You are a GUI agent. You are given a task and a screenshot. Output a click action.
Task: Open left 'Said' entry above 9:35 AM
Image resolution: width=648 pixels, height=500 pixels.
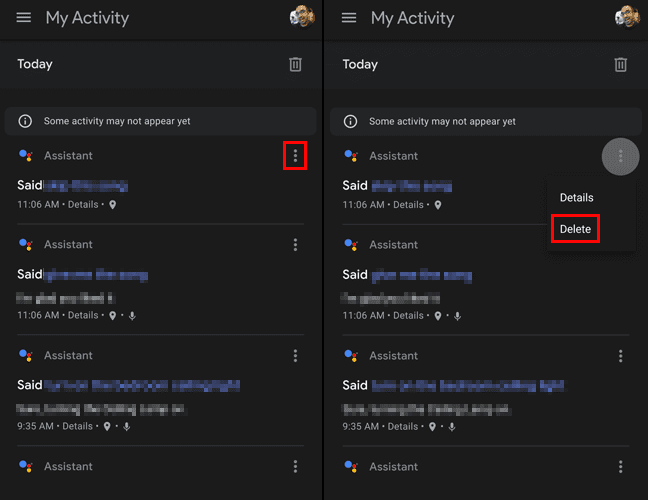click(129, 386)
